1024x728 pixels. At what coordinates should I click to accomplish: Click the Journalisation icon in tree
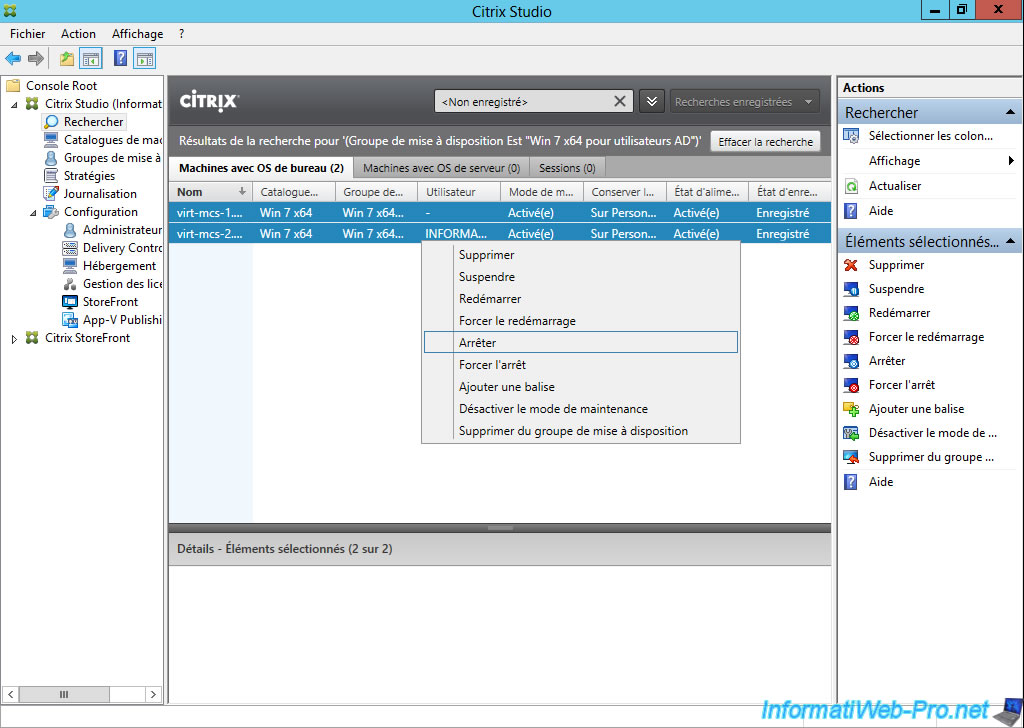pyautogui.click(x=51, y=194)
